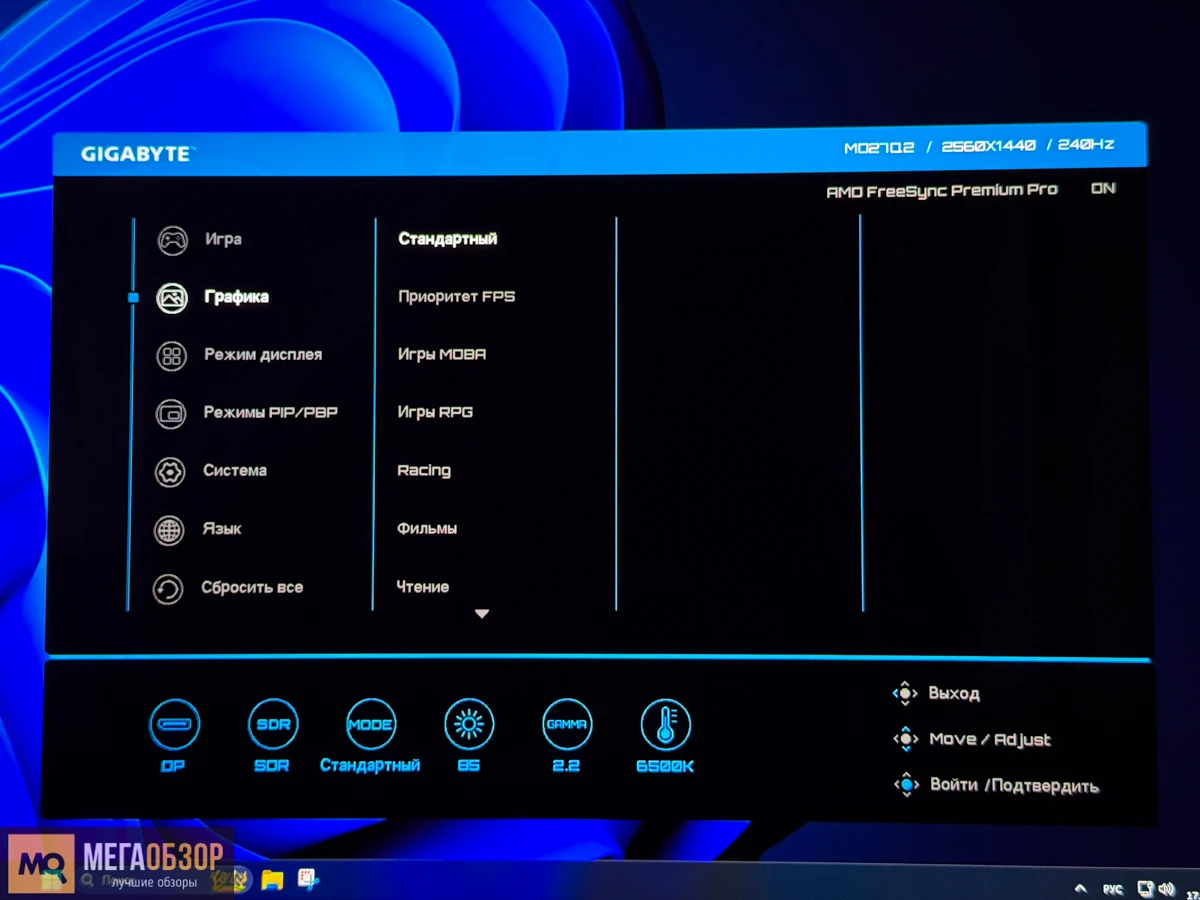Click the gamma value 2.2
This screenshot has width=1200, height=900.
click(x=567, y=766)
